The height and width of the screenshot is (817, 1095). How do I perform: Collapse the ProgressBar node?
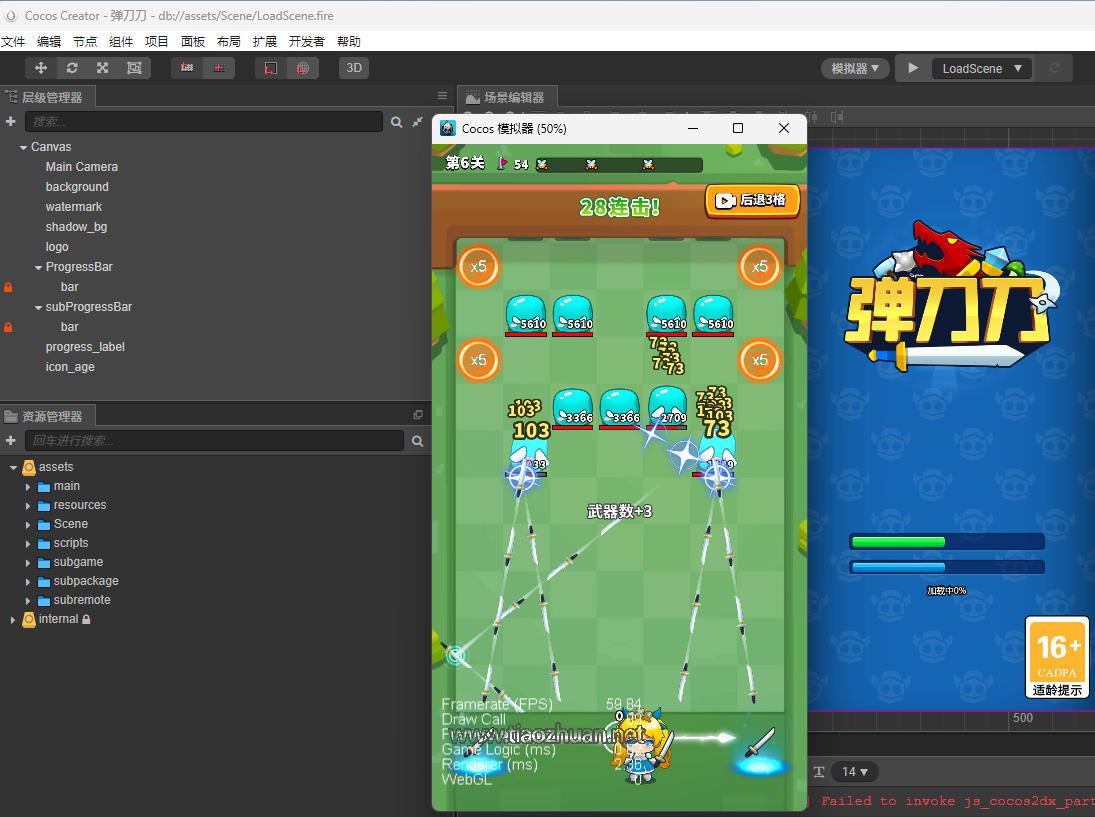coord(38,267)
